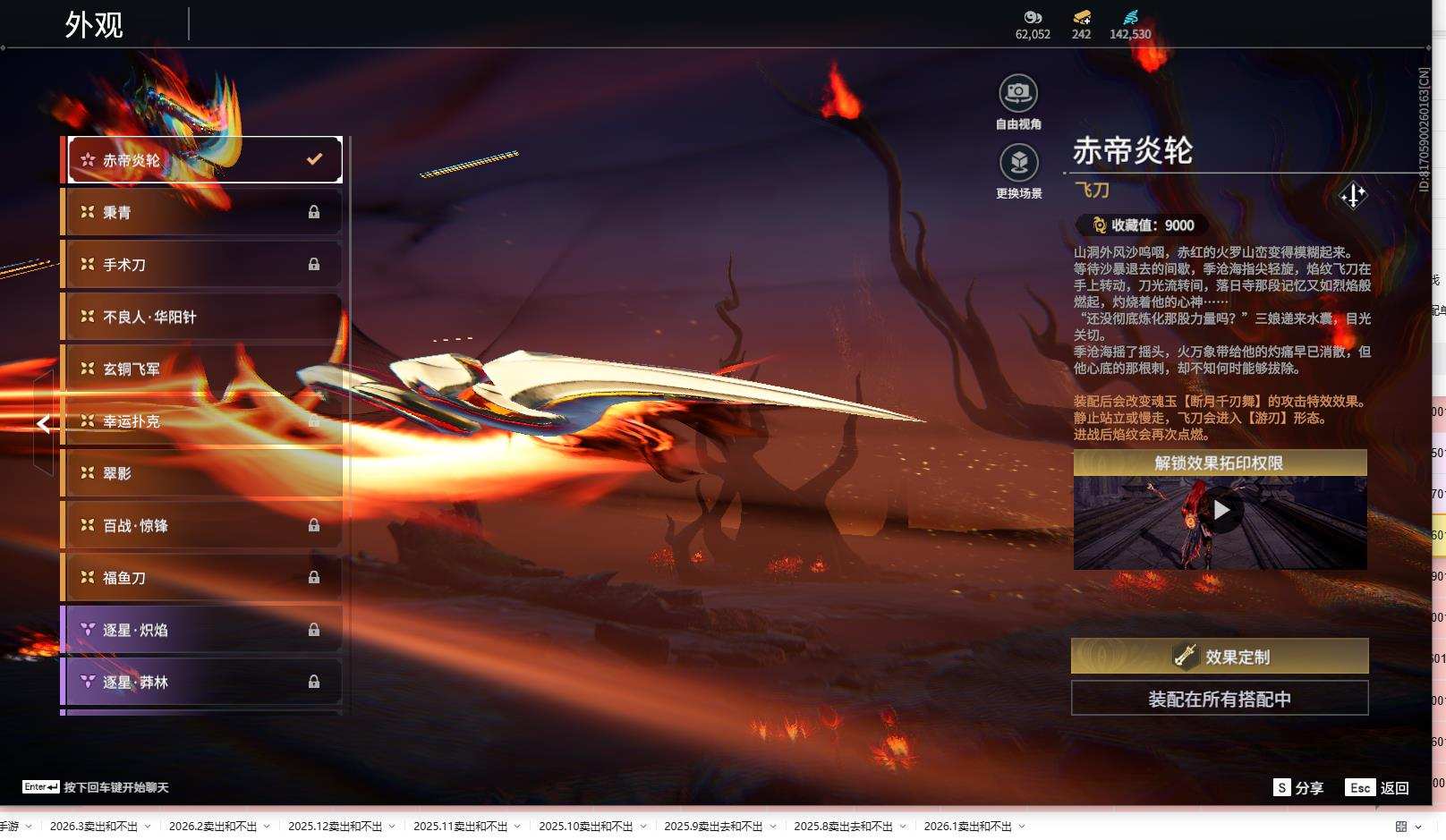1446x840 pixels.
Task: Select the 玄铜飞军 skin
Action: [201, 369]
